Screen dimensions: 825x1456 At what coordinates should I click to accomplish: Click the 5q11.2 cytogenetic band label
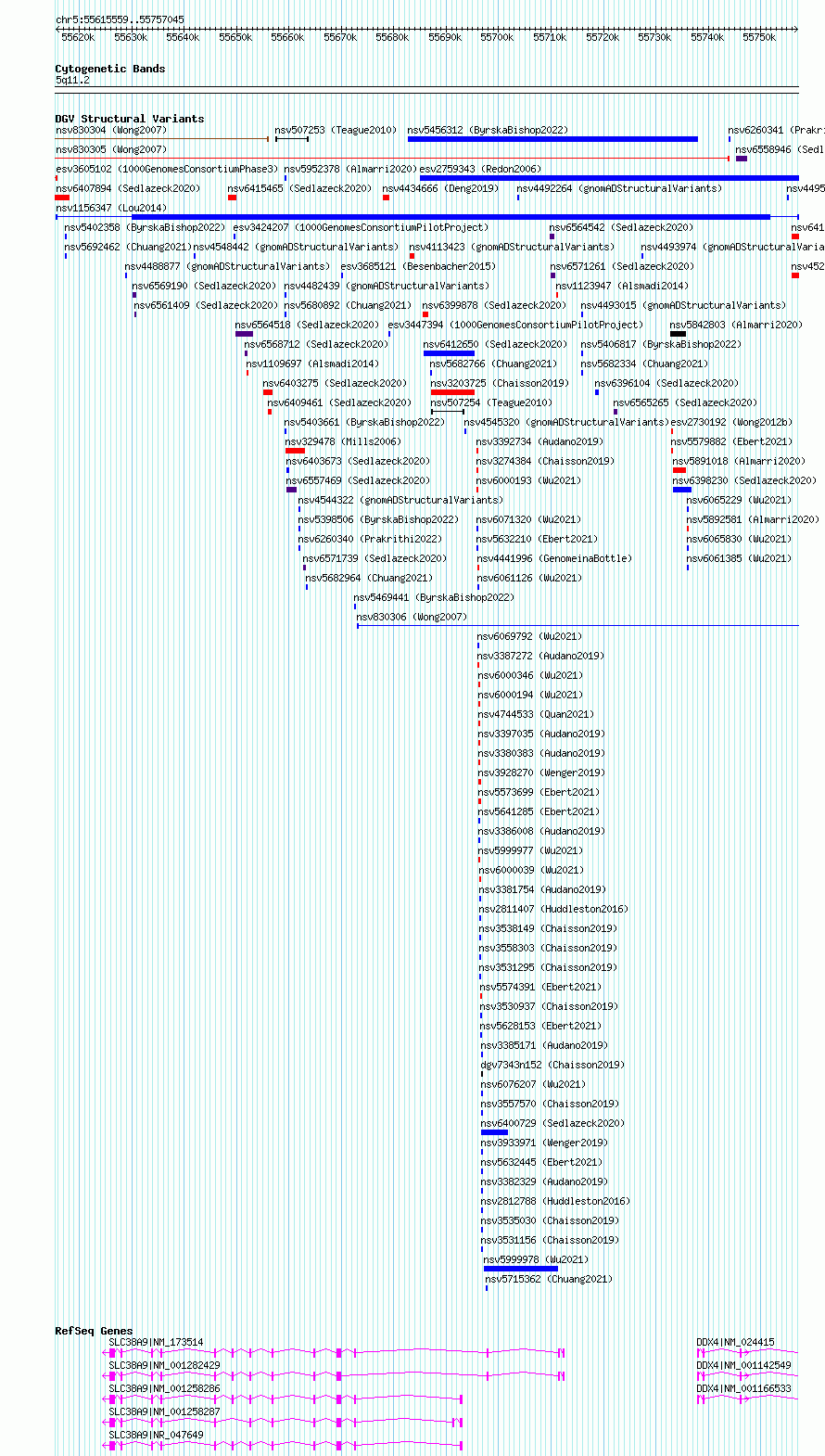coord(72,81)
